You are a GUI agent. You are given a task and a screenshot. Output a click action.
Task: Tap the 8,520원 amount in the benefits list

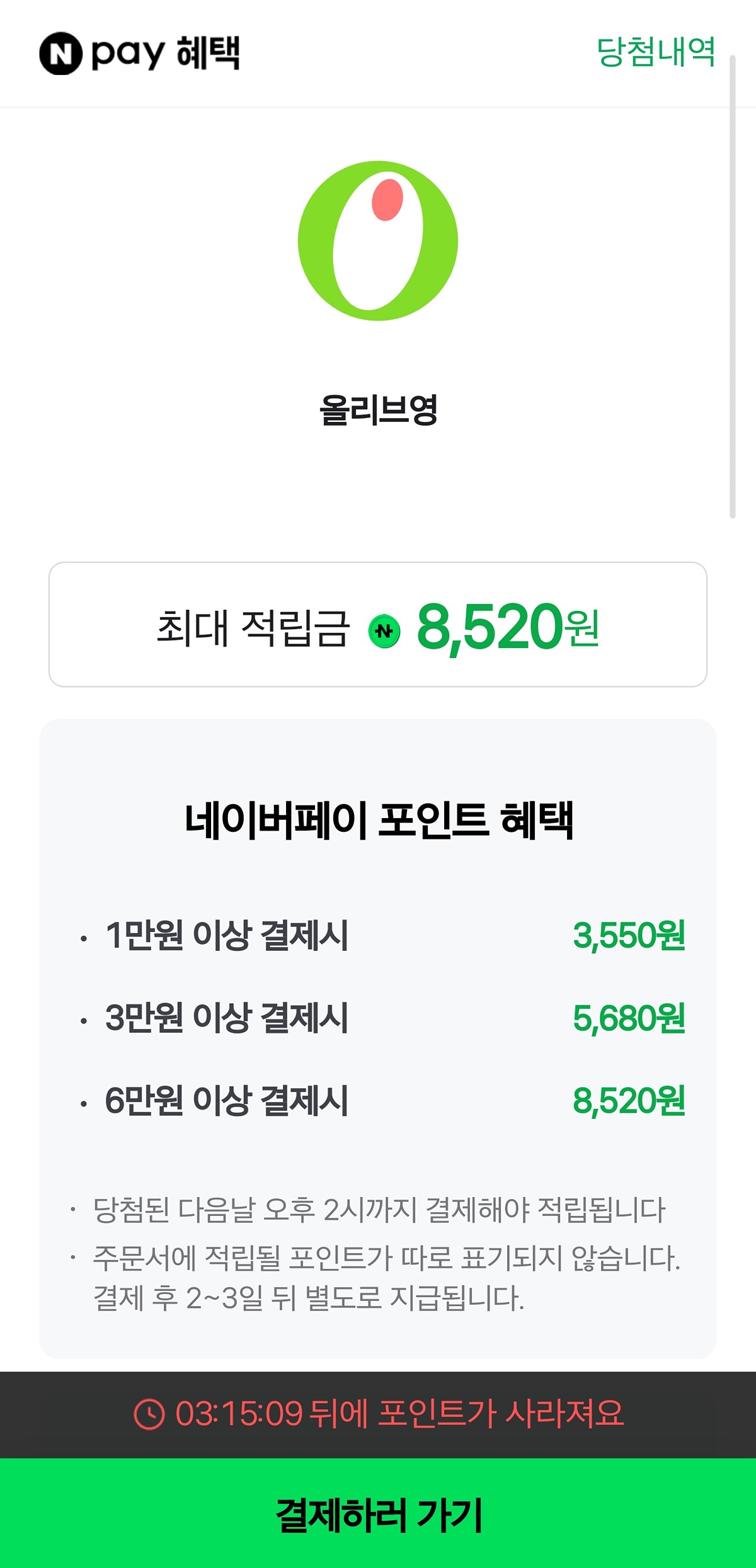tap(628, 1101)
